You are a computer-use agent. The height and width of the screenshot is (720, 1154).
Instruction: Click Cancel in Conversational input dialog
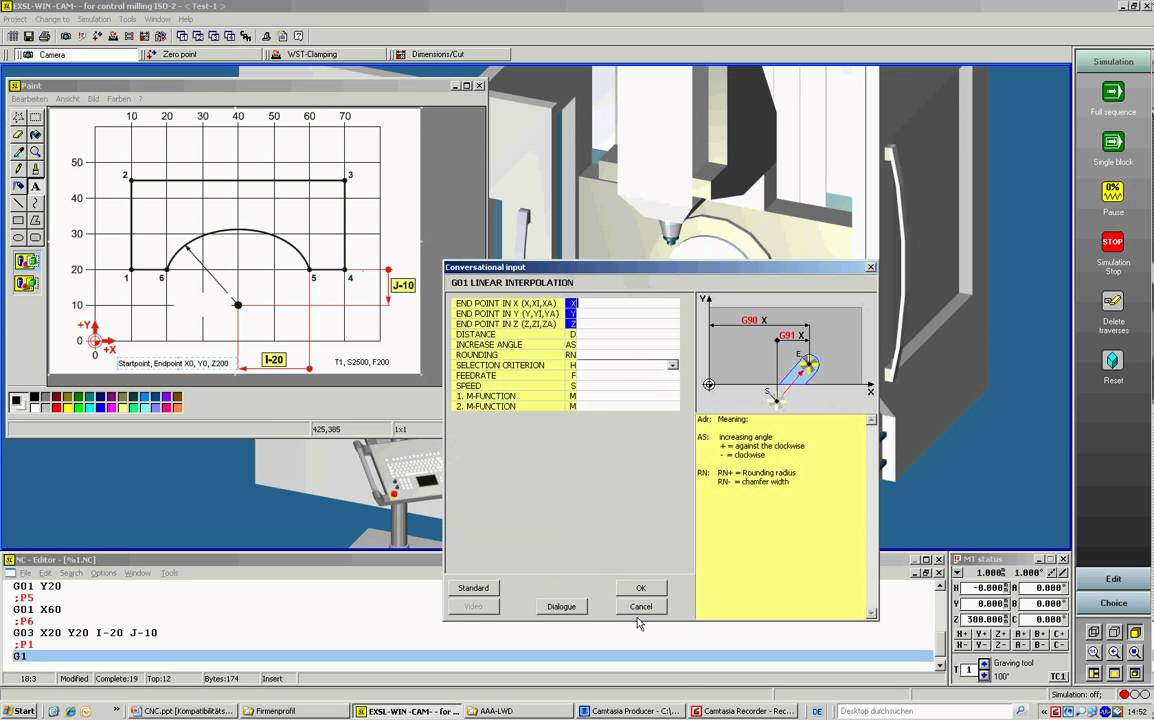click(641, 607)
